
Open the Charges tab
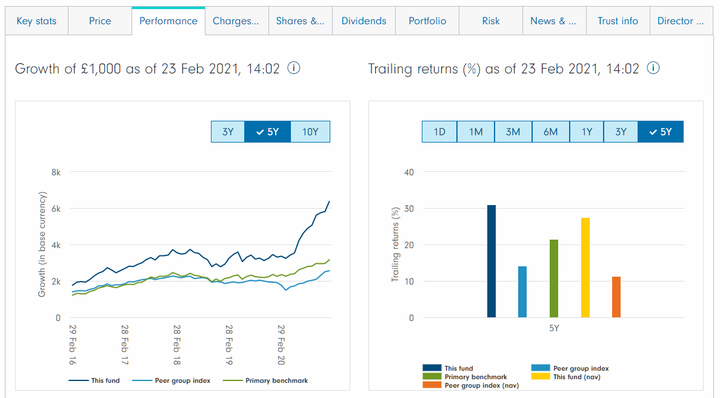236,21
